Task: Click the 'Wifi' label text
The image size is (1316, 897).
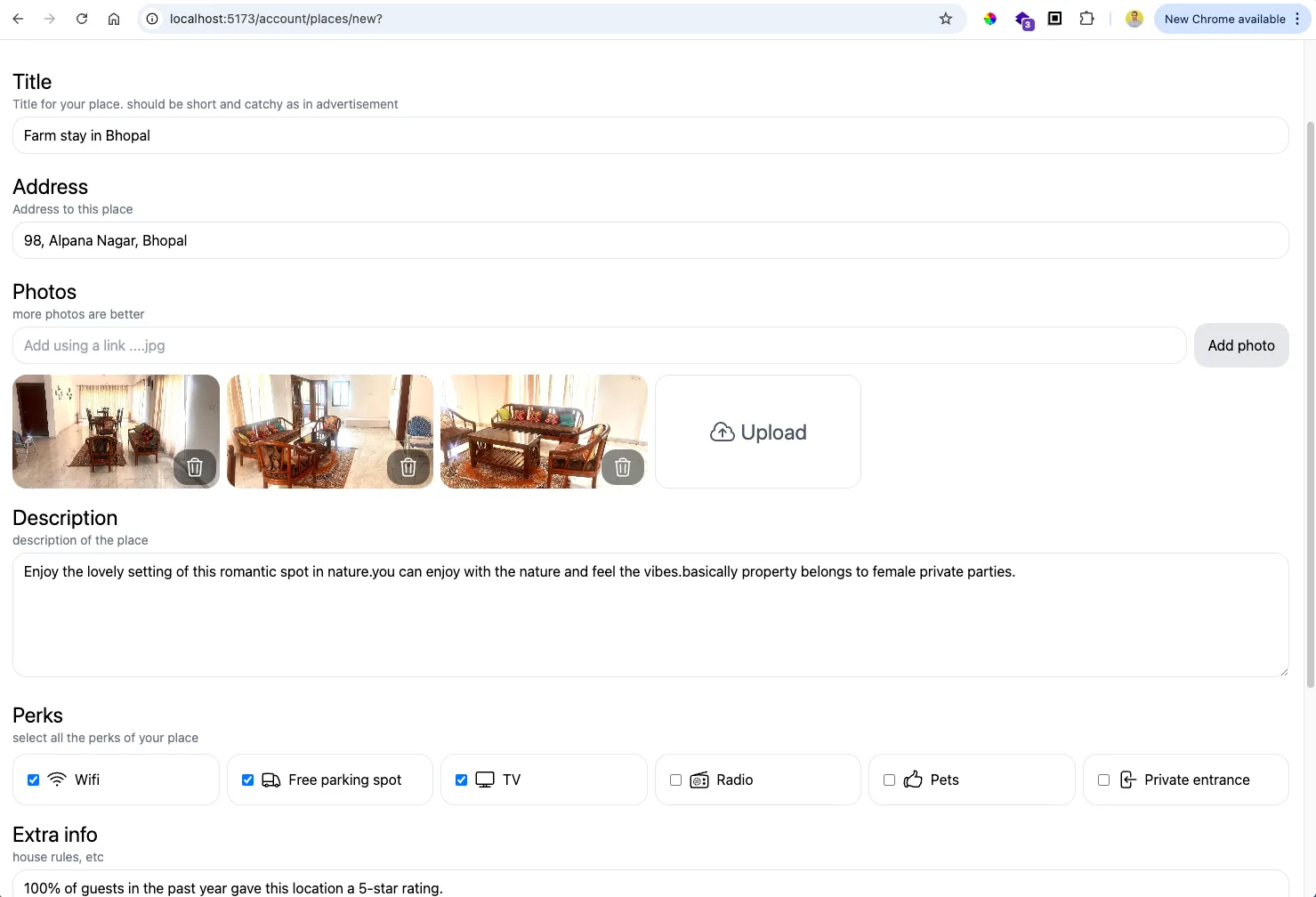Action: (x=87, y=780)
